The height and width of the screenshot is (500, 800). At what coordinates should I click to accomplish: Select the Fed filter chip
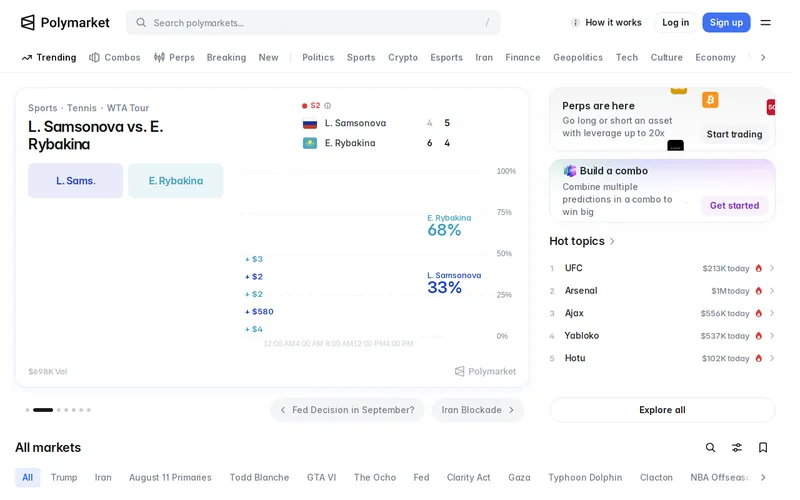coord(421,478)
